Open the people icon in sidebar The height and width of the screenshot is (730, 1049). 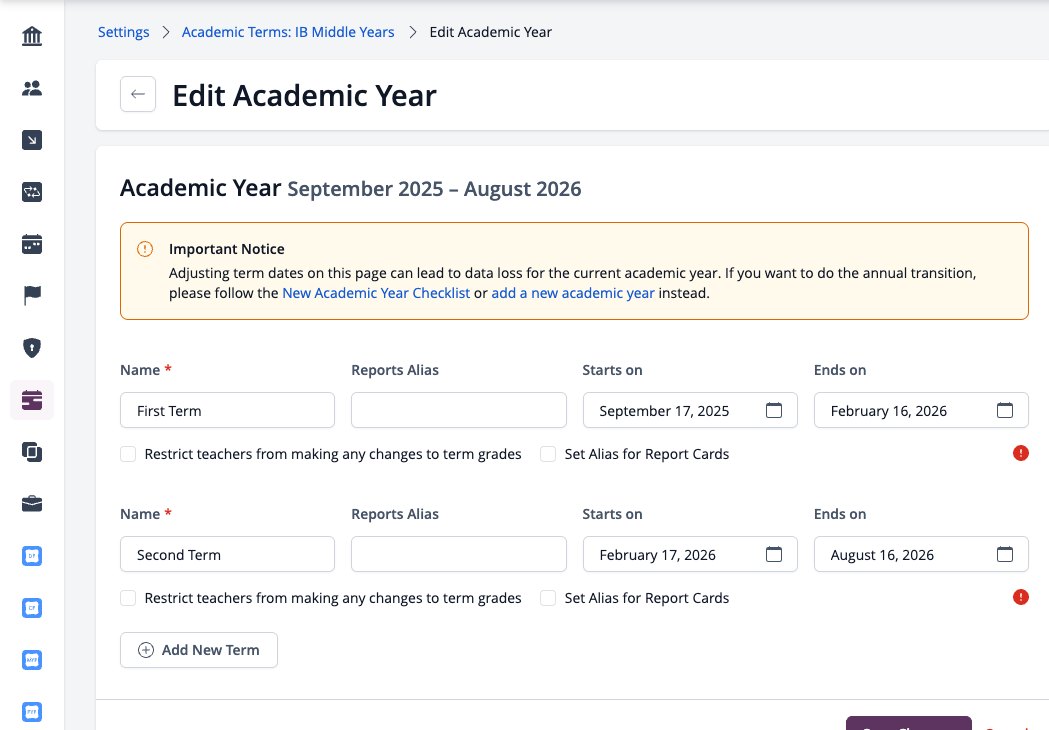31,88
